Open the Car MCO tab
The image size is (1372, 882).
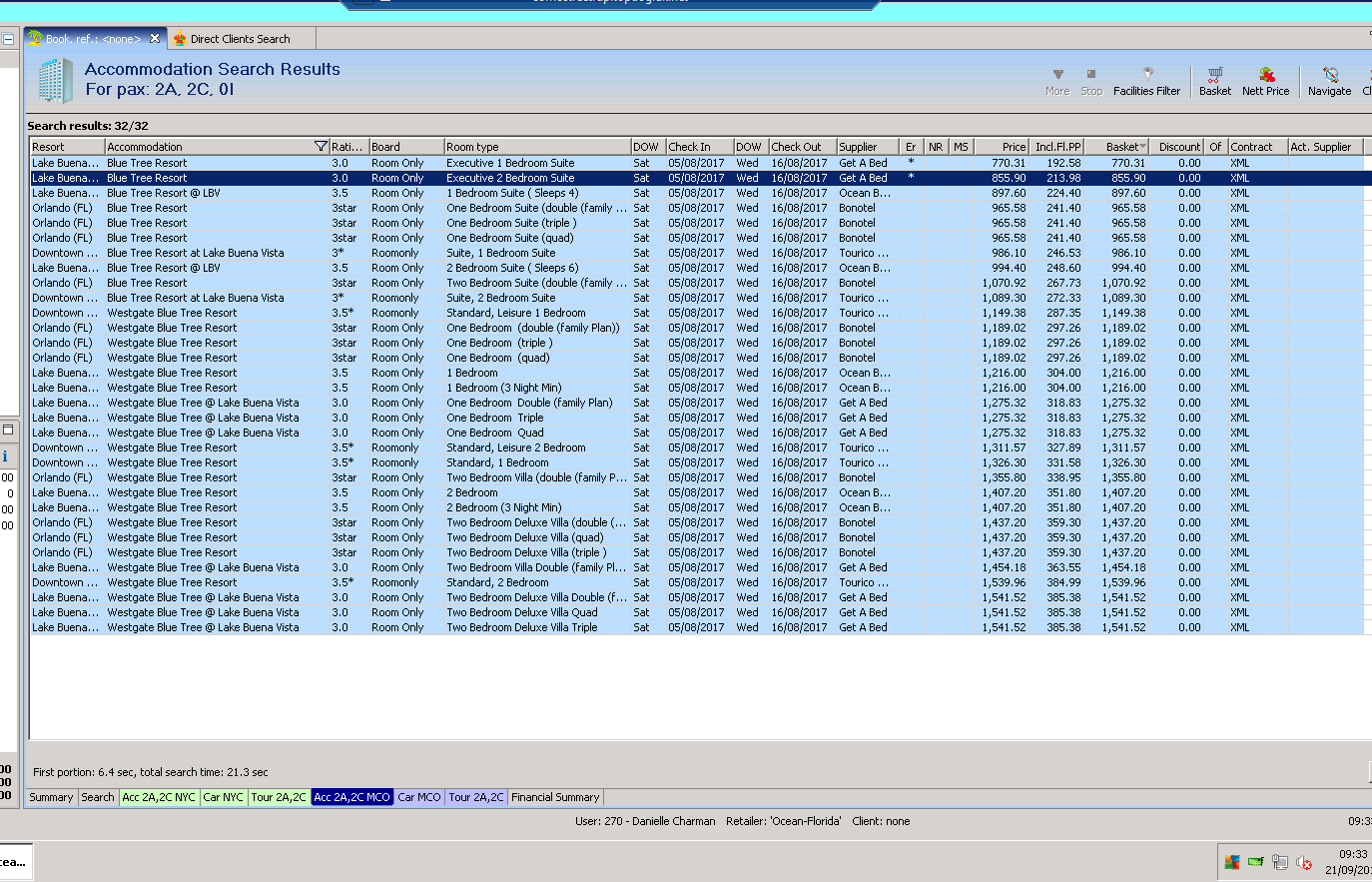coord(419,797)
